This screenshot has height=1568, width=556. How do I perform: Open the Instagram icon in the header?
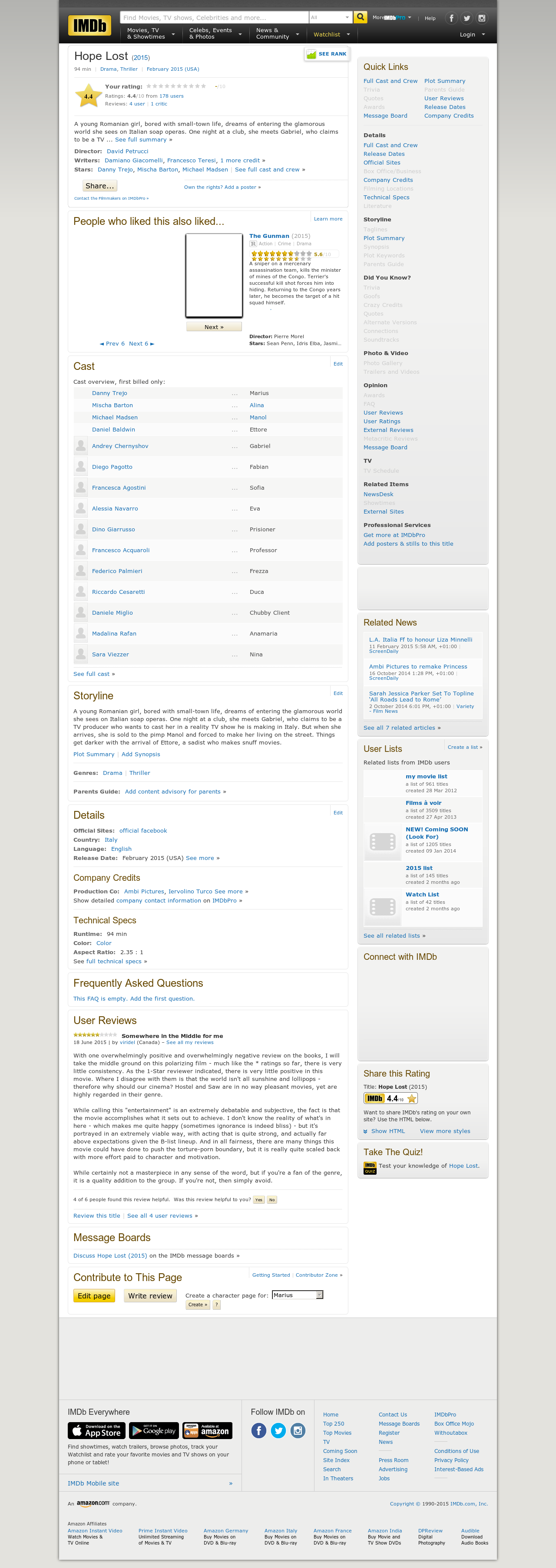click(x=482, y=18)
